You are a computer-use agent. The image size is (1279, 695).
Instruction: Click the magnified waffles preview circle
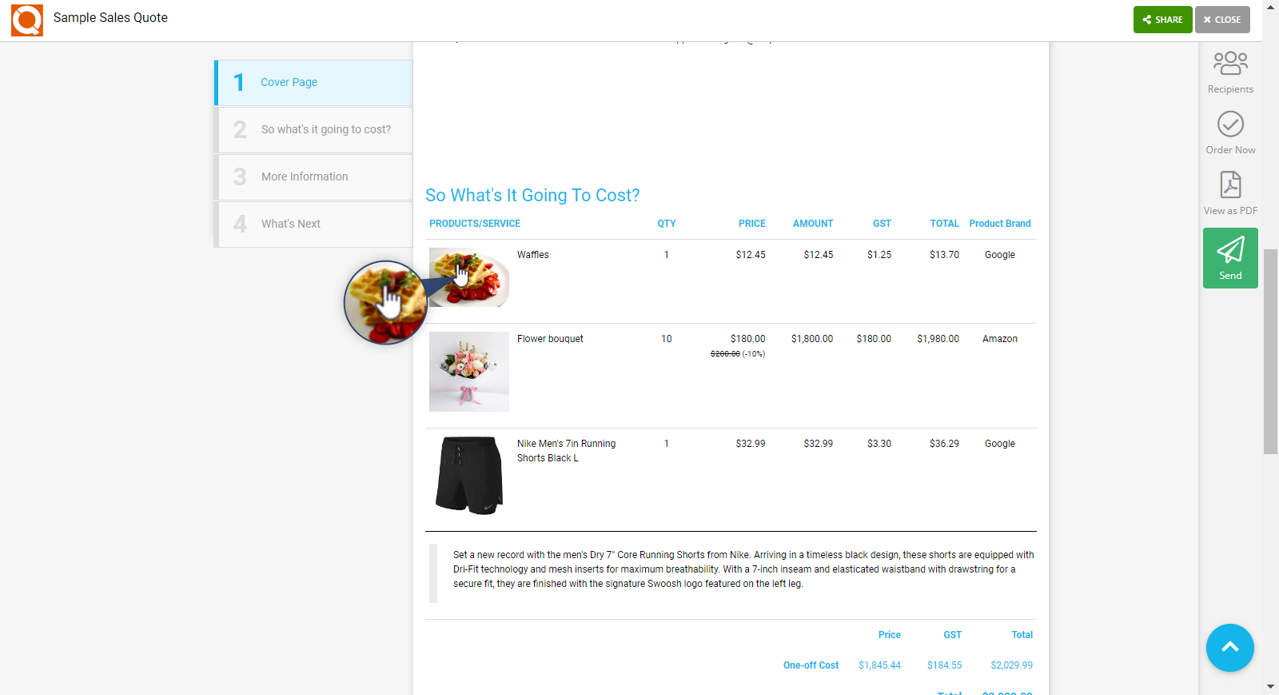pyautogui.click(x=385, y=302)
